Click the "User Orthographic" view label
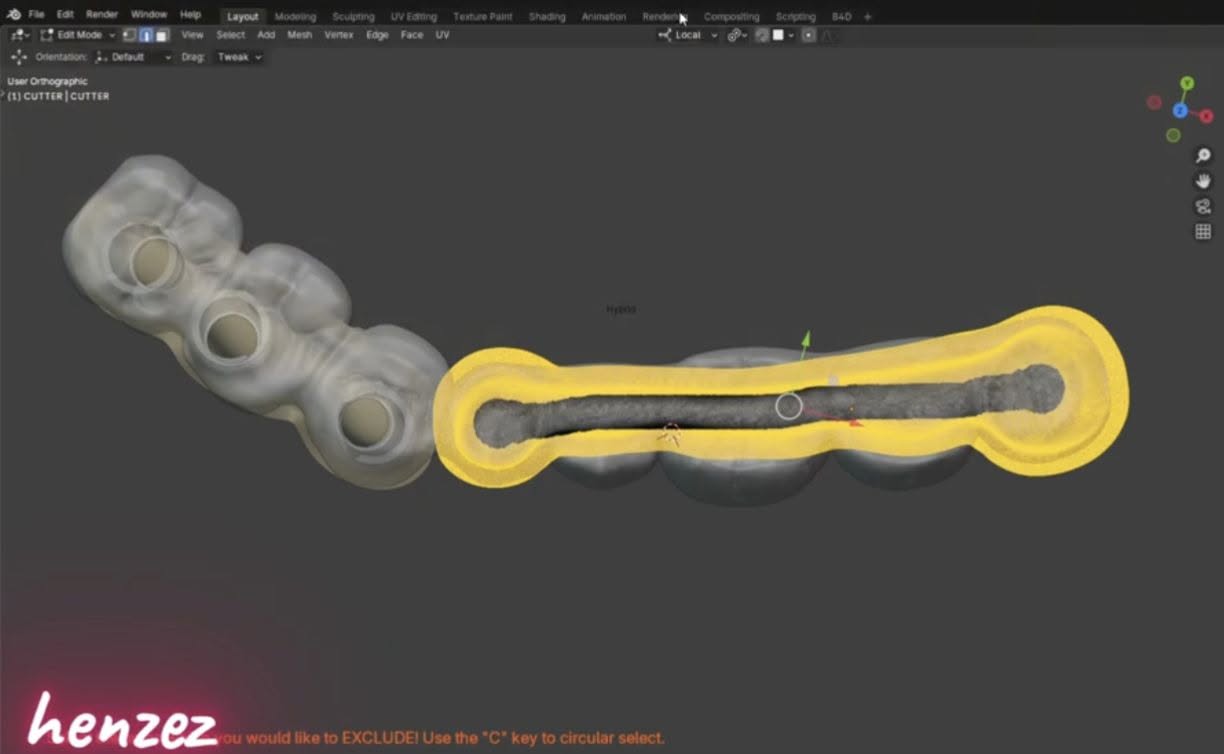1224x754 pixels. pos(47,81)
